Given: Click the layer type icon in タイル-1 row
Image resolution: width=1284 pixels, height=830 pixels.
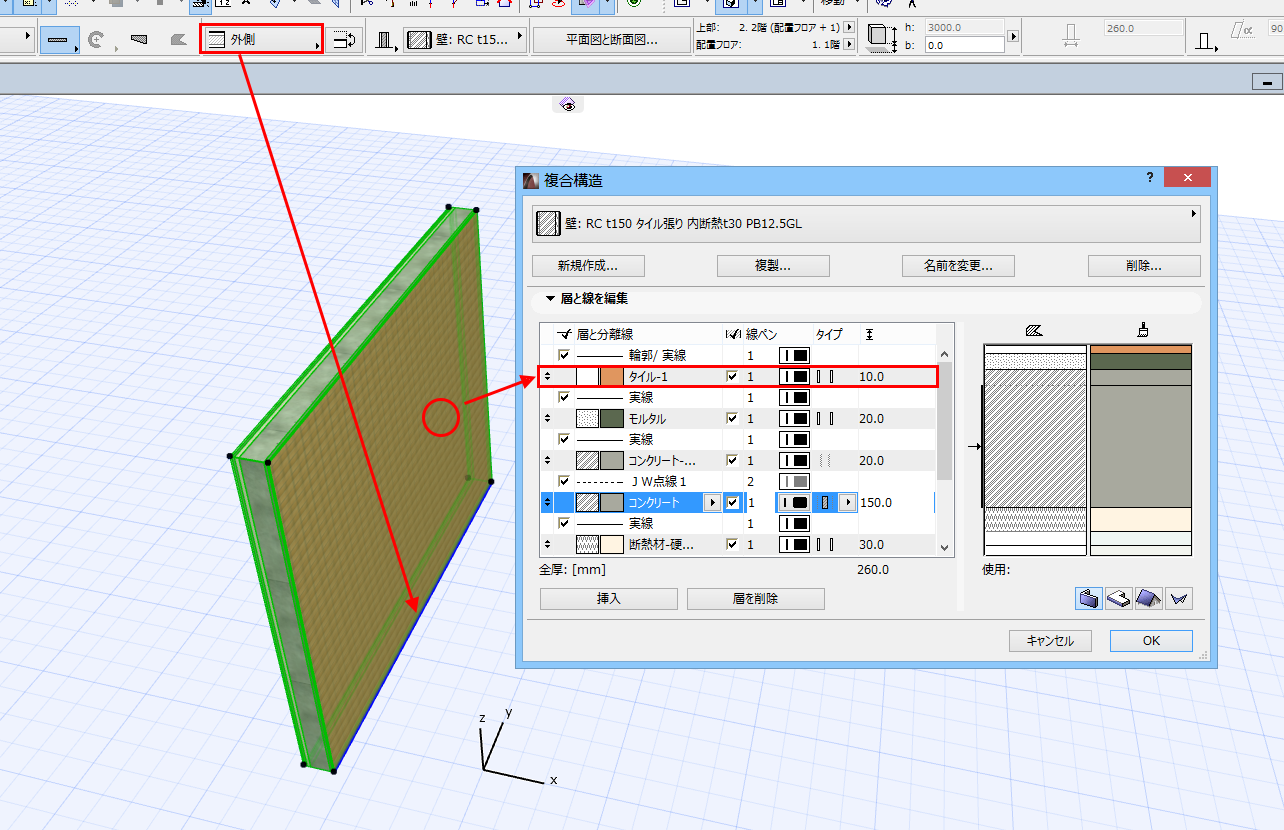Looking at the screenshot, I should pos(825,377).
